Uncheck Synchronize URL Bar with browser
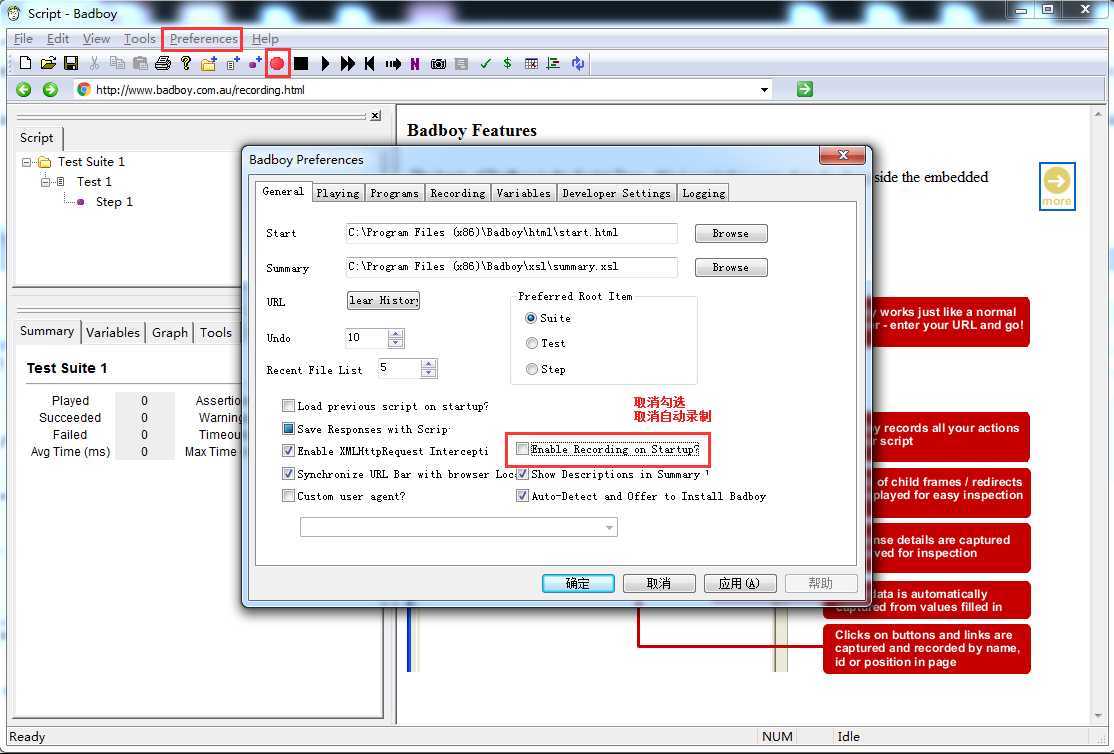Screen dimensions: 1114x754 [288, 473]
